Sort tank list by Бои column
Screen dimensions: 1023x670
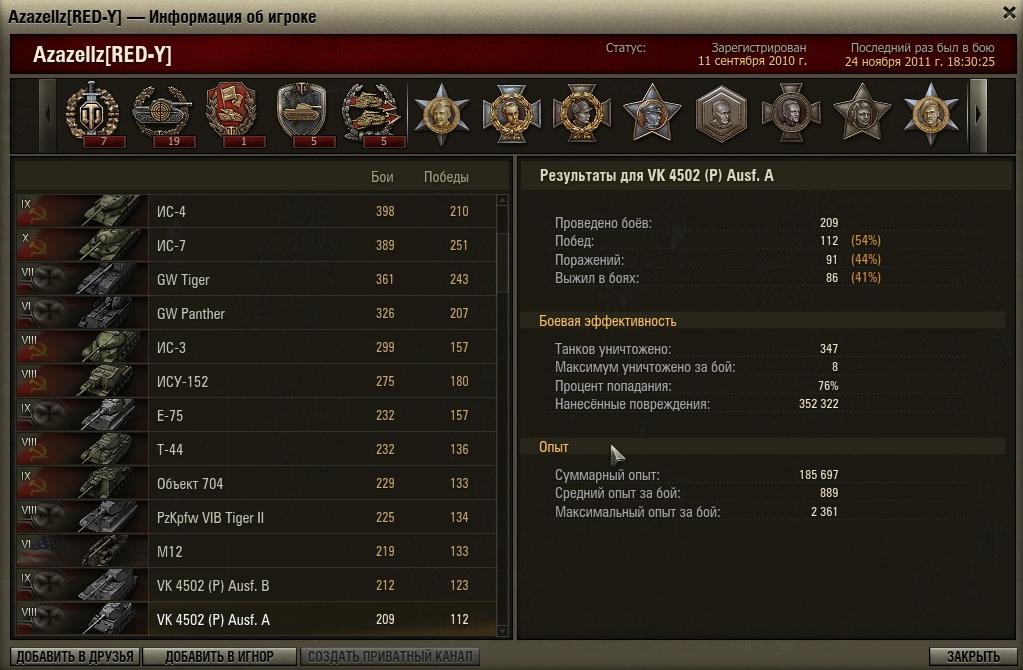[382, 177]
